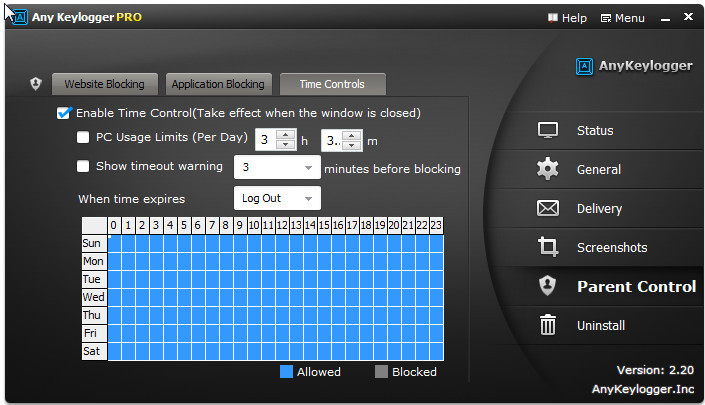Click the Menu list icon
The image size is (705, 405).
click(606, 18)
